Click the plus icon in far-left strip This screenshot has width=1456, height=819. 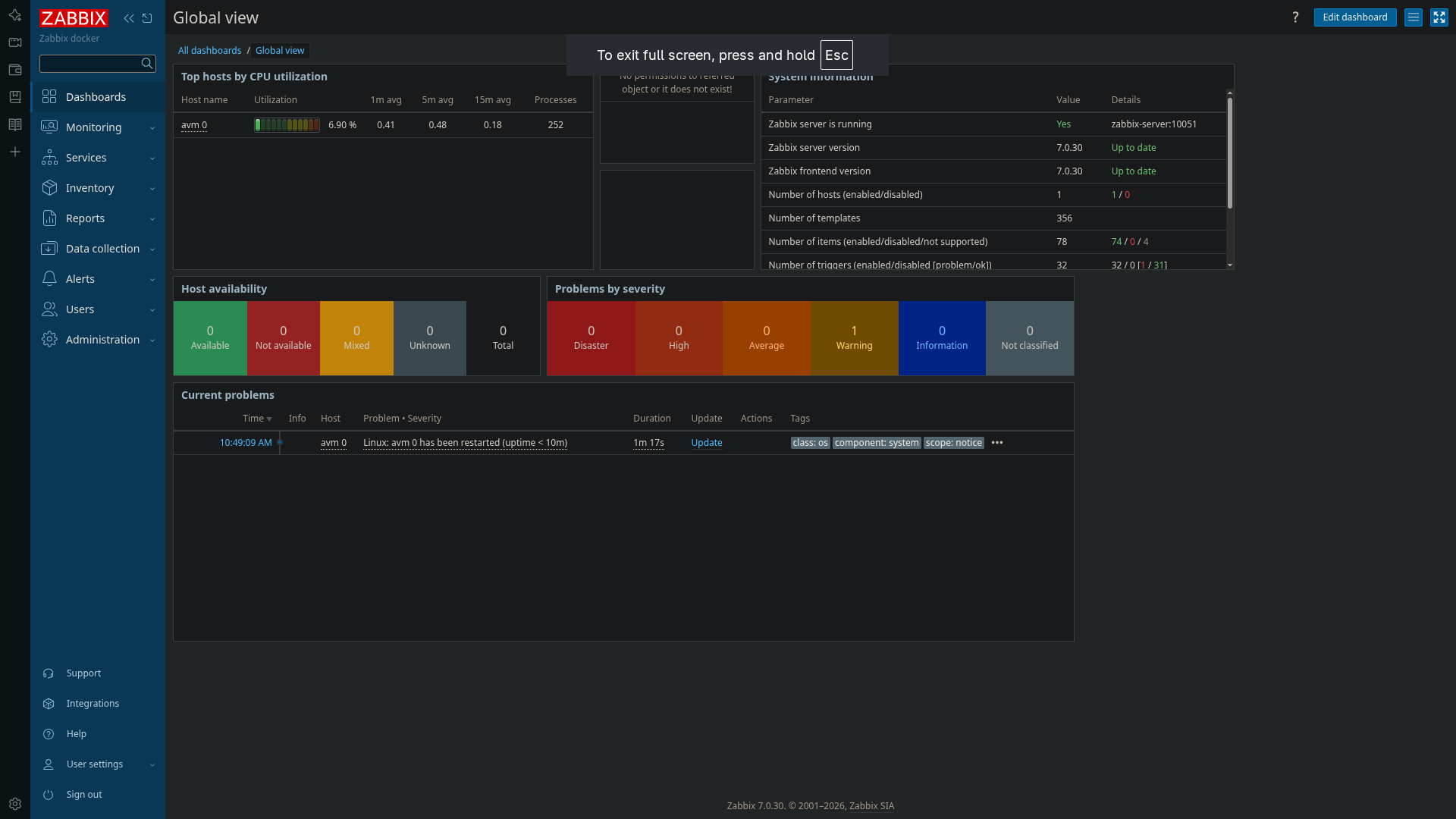(x=14, y=152)
